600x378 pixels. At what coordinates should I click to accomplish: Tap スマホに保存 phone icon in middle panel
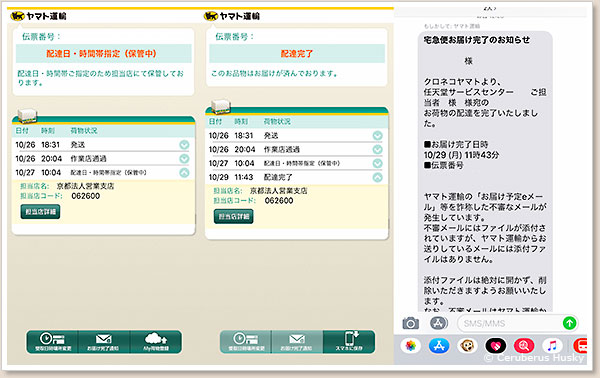pos(349,342)
